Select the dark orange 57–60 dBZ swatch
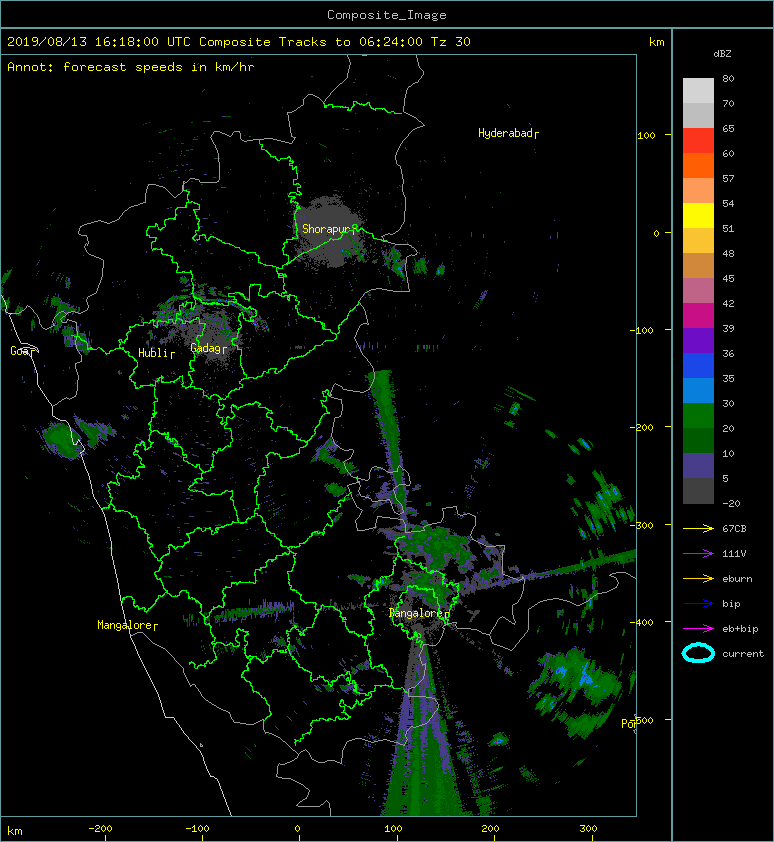 698,165
